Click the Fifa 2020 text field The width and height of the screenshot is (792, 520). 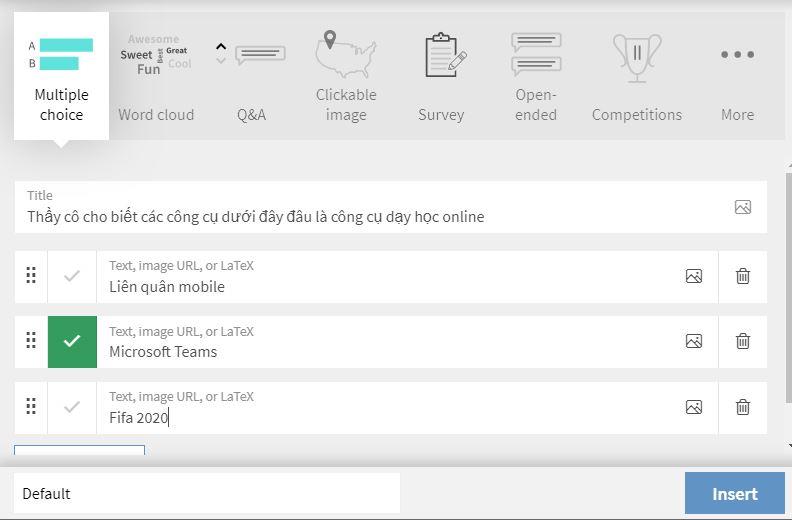390,417
